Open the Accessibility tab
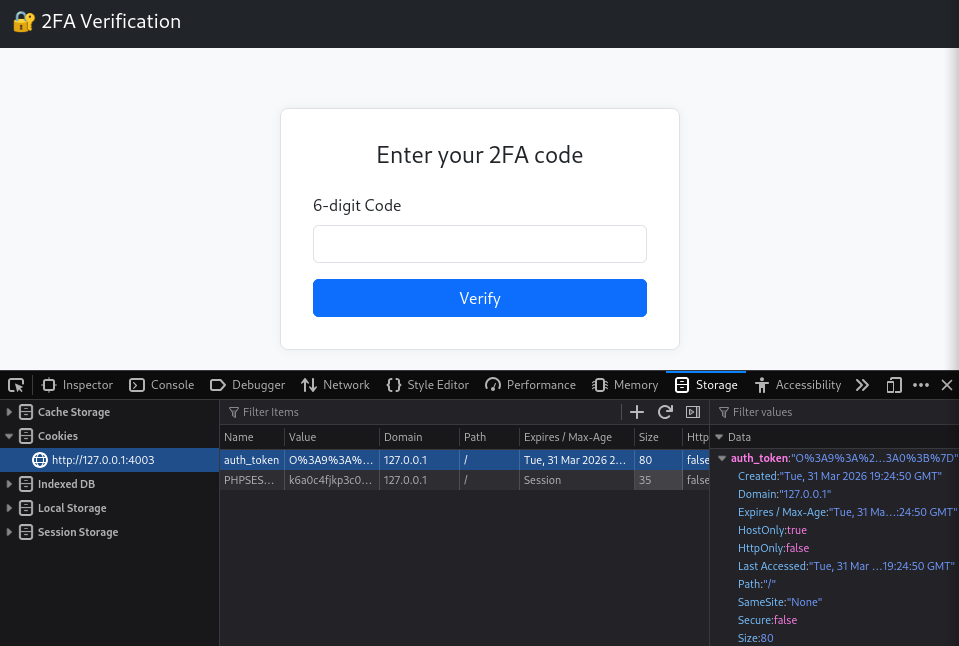Screen dimensions: 959x646 [x=798, y=385]
